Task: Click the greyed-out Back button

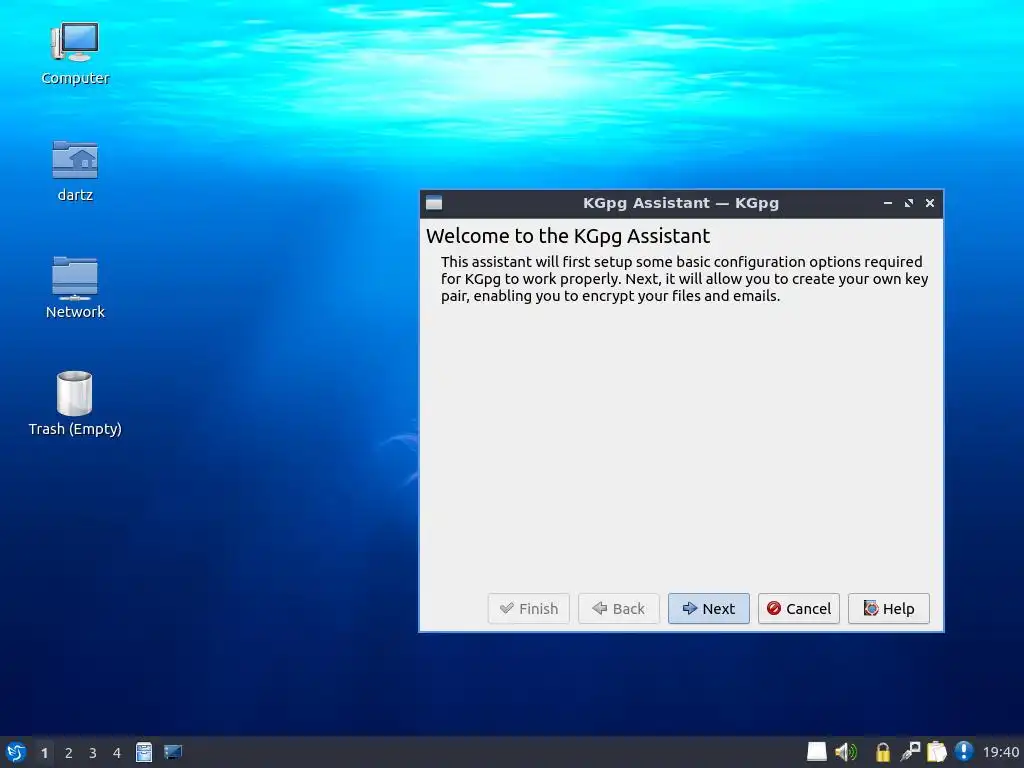Action: 618,609
